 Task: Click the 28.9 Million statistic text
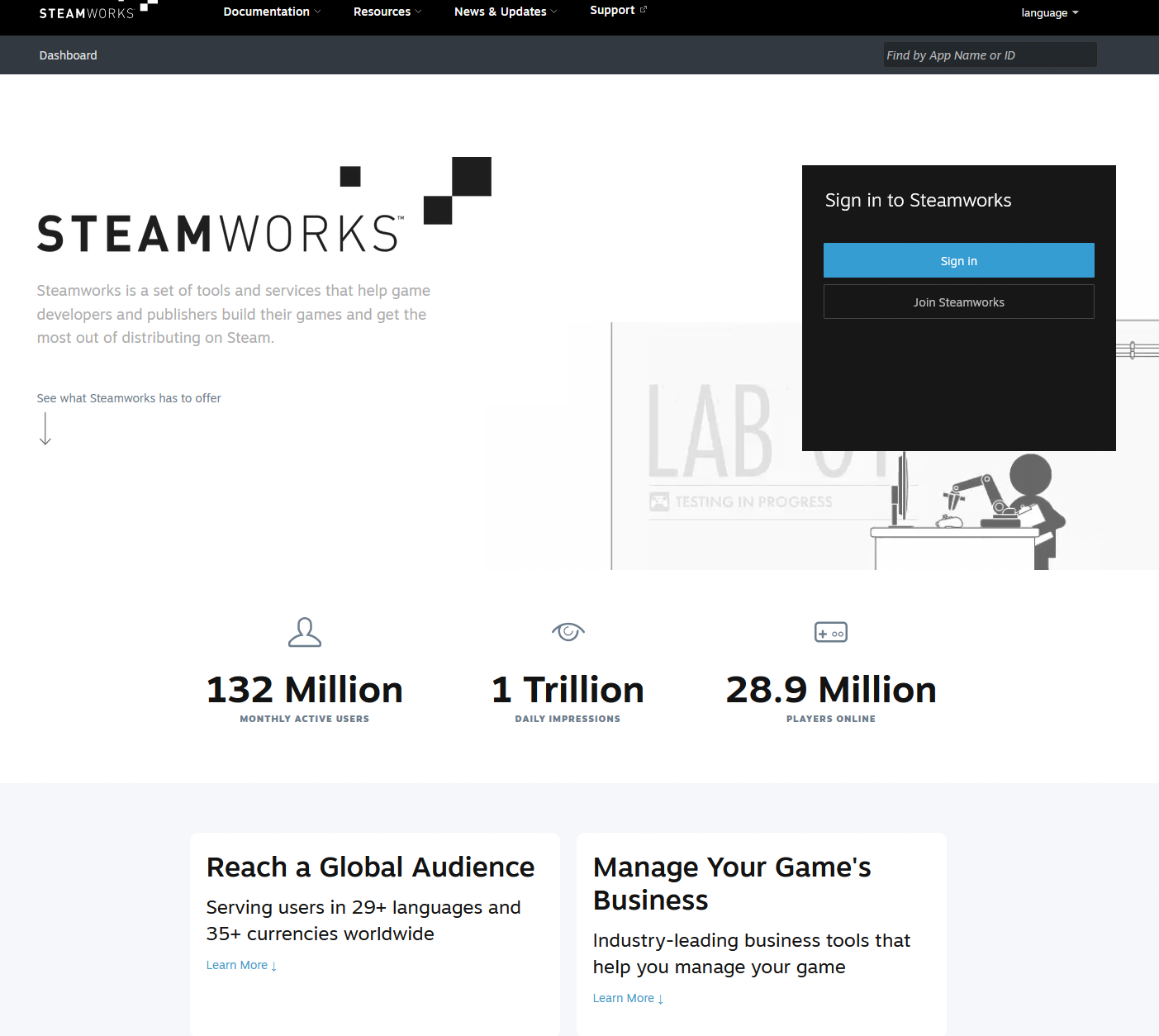(x=831, y=689)
